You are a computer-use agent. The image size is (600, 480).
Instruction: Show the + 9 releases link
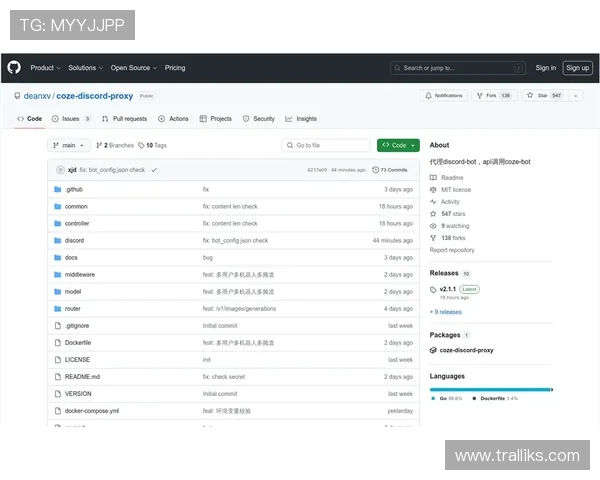[446, 312]
